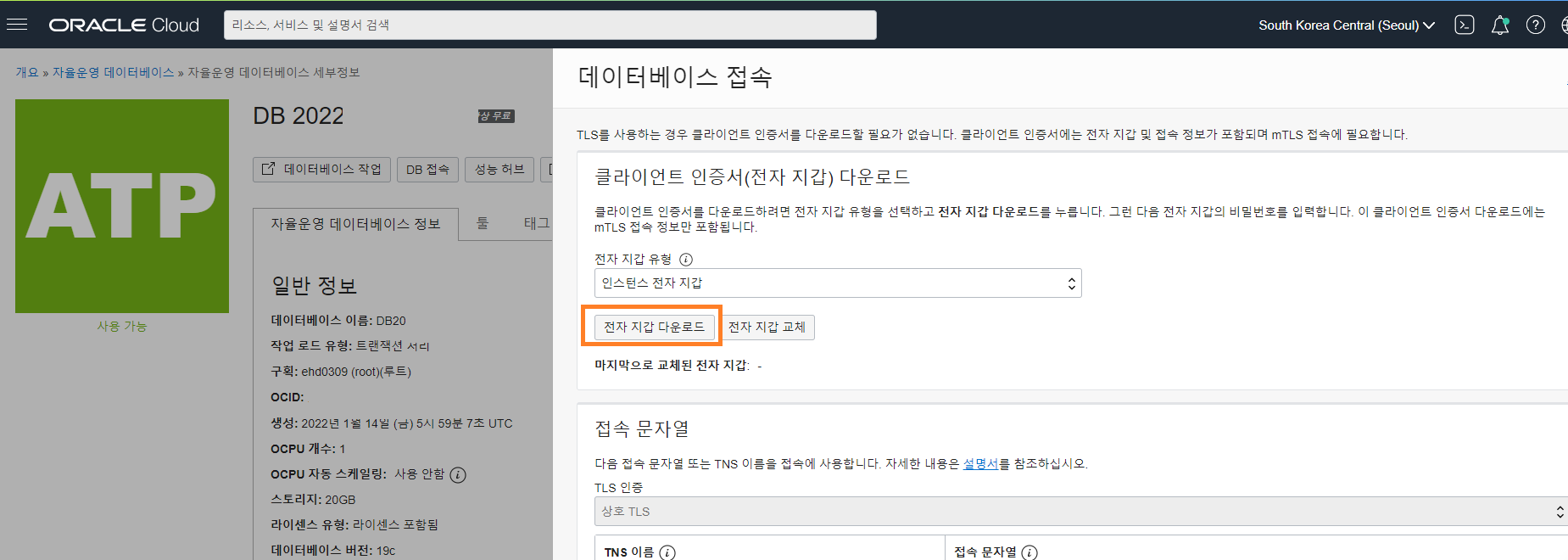
Task: Open the 설명서 documentation link
Action: click(x=980, y=464)
